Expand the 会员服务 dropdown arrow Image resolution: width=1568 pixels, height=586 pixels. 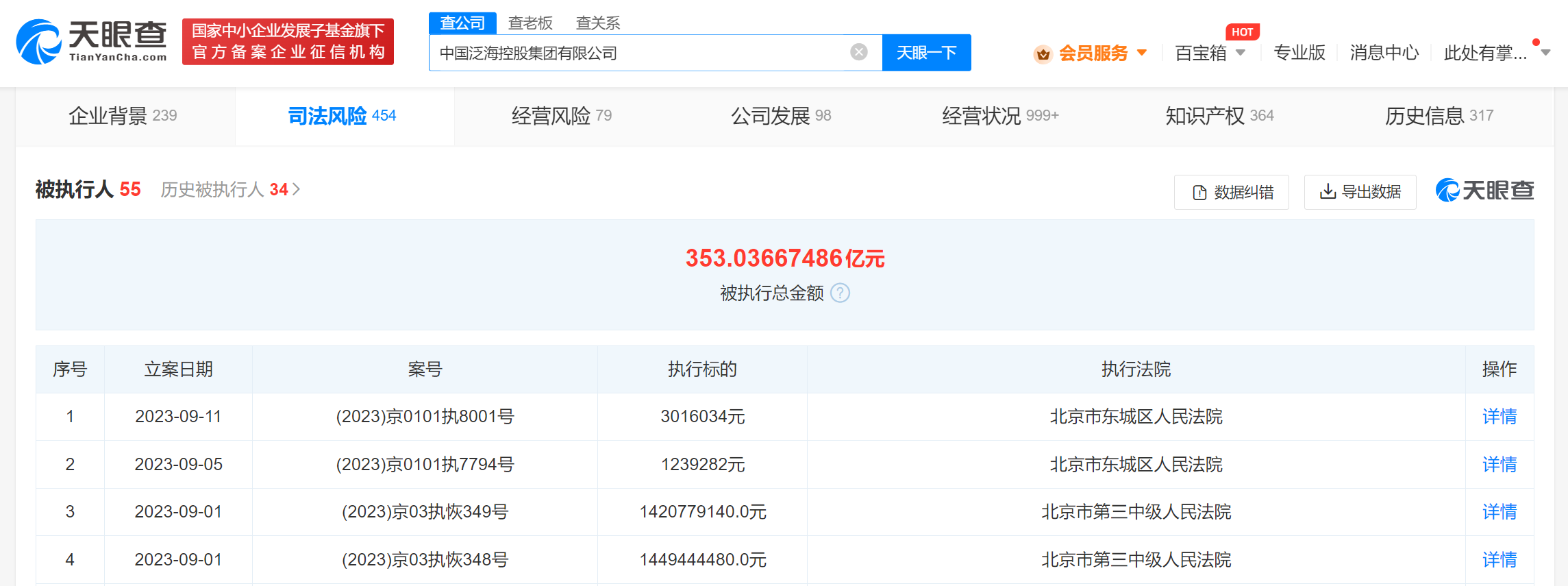pyautogui.click(x=1142, y=53)
